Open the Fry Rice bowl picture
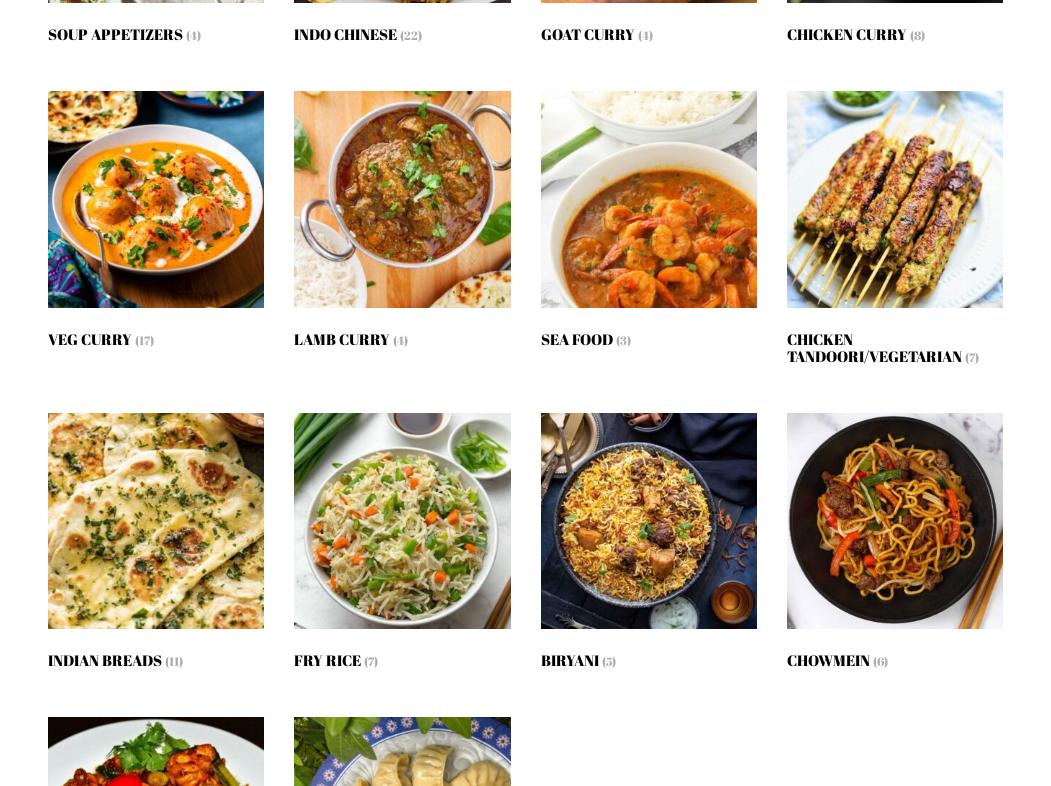 [x=402, y=521]
